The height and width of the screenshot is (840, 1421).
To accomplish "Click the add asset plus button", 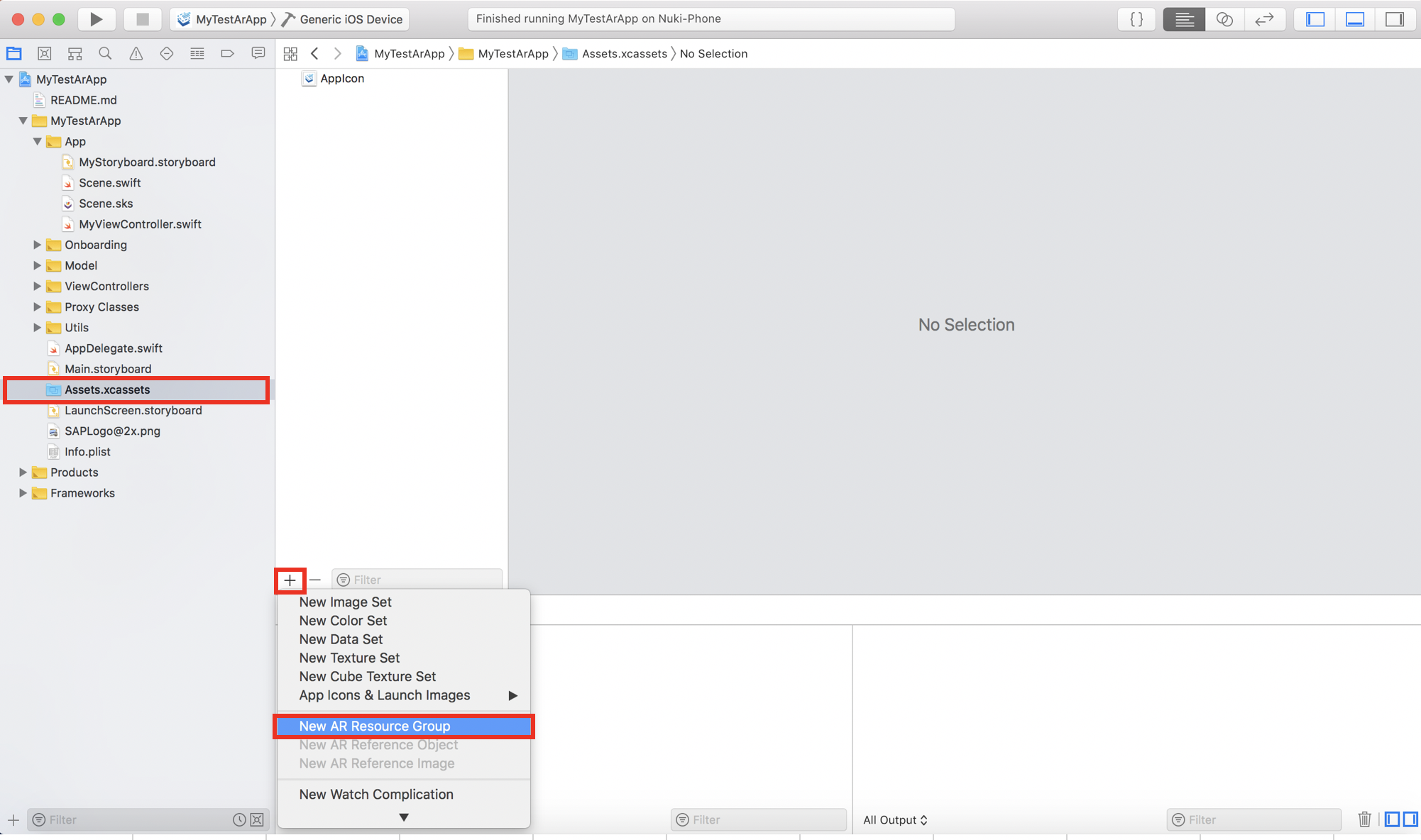I will click(290, 580).
